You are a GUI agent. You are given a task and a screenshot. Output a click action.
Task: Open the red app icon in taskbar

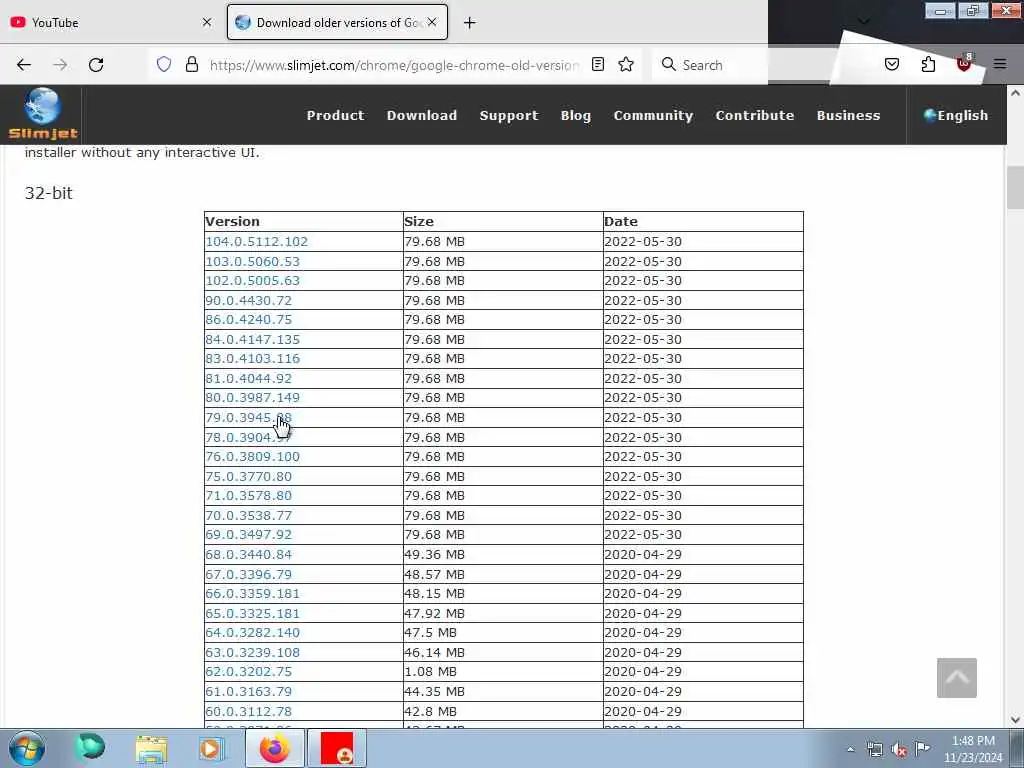337,748
